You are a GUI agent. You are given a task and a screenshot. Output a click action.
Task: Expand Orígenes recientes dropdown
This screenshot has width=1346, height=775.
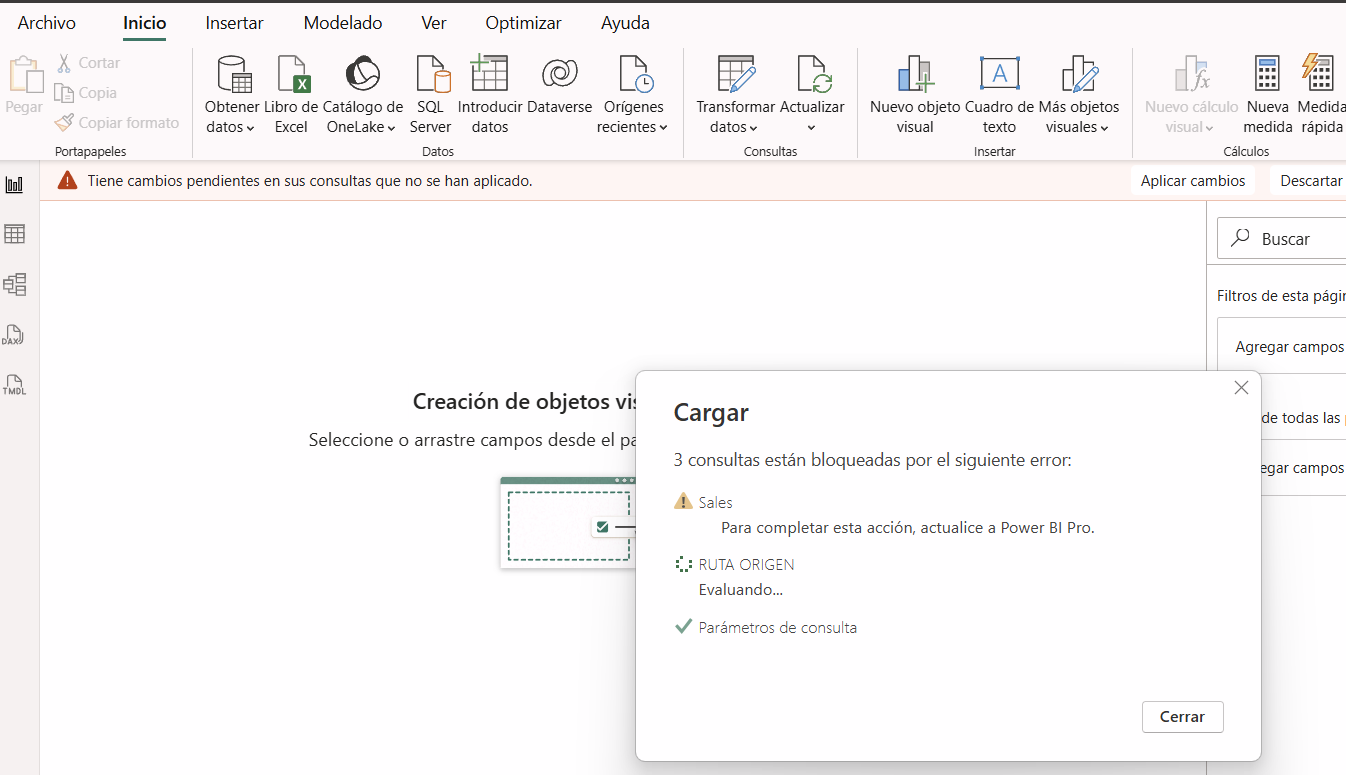[633, 127]
